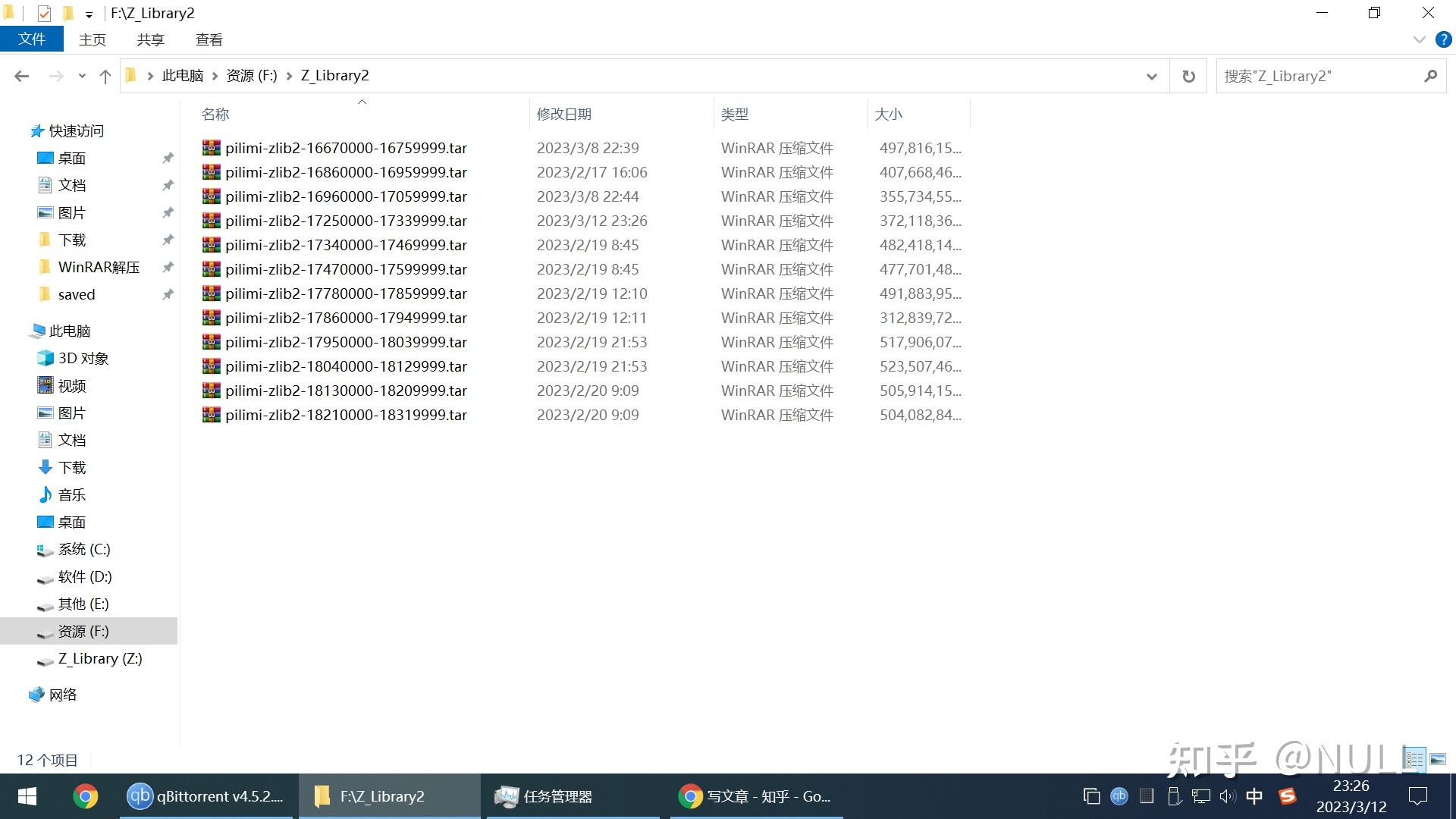Open Explorer help question mark

pos(1444,40)
